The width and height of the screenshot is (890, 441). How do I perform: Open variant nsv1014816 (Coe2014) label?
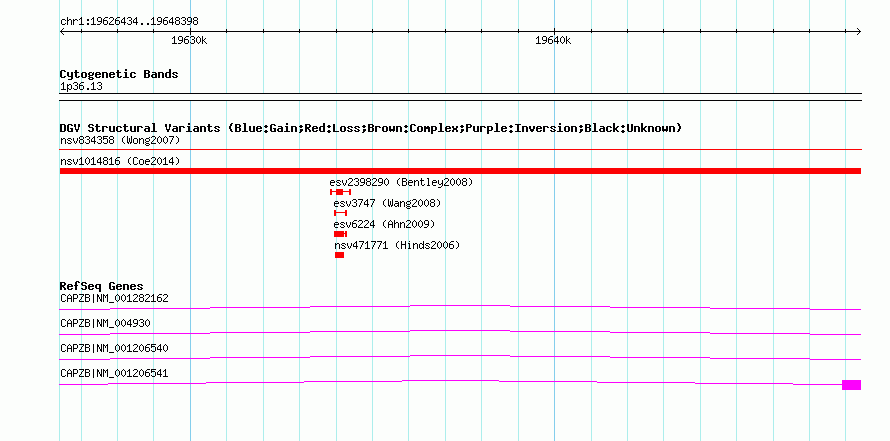click(120, 161)
